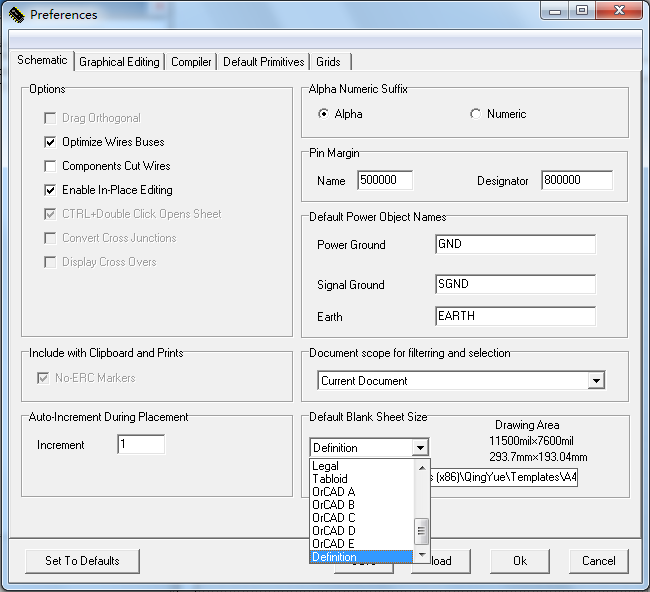Image resolution: width=650 pixels, height=592 pixels.
Task: Click the Set To Defaults button
Action: 82,561
